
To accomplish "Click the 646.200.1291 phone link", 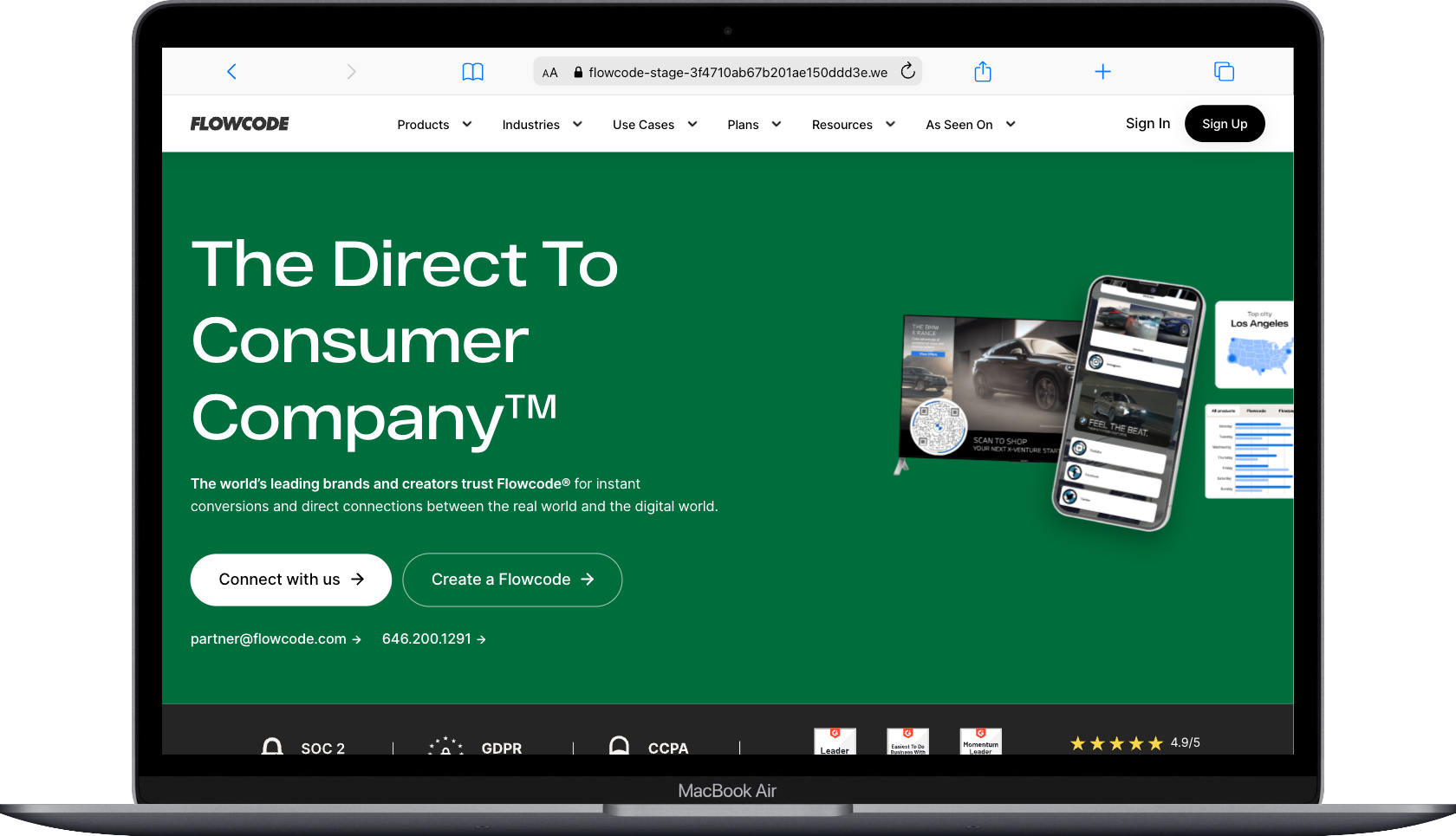I will 434,638.
